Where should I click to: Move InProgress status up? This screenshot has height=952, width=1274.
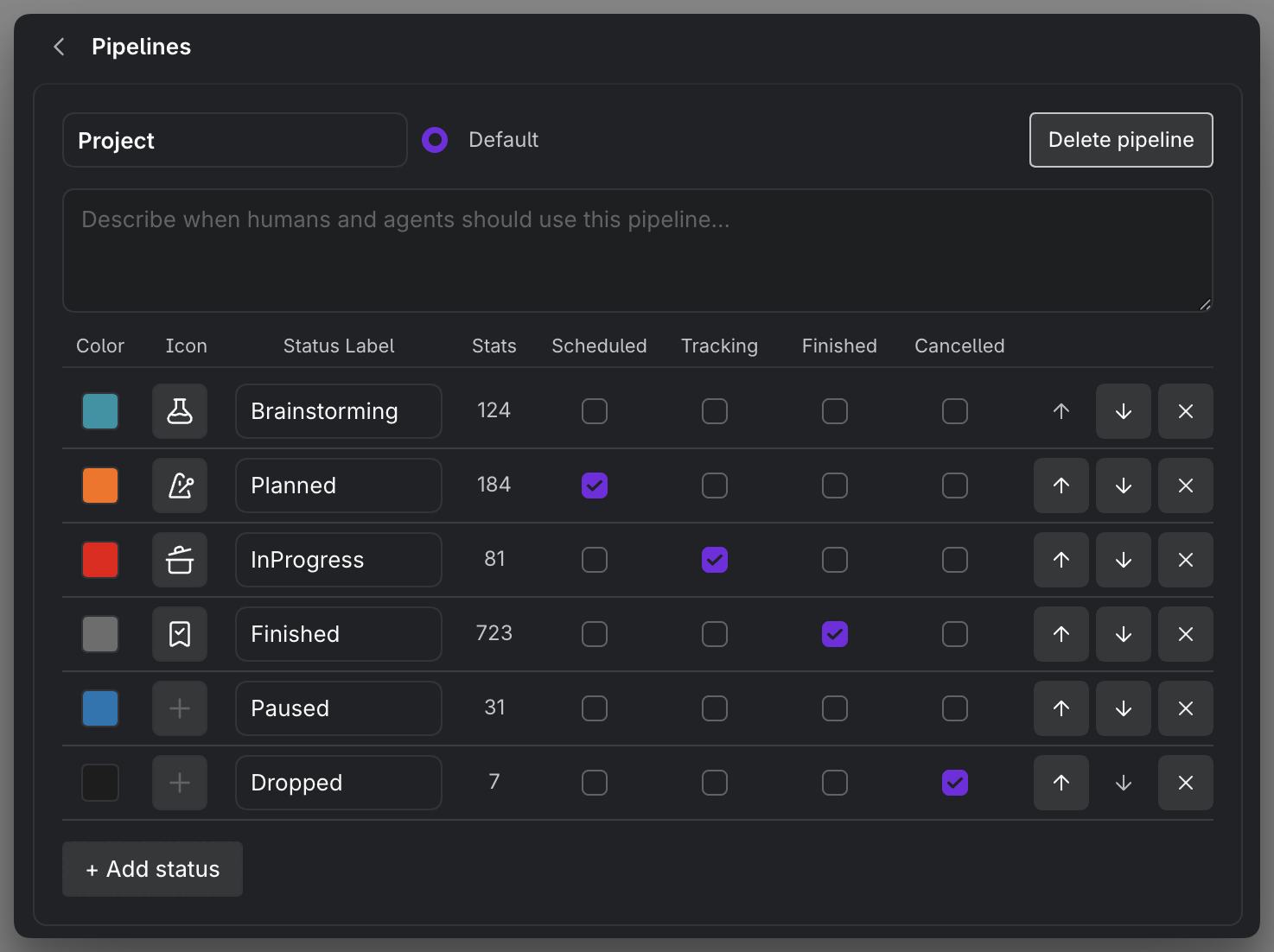click(1061, 560)
